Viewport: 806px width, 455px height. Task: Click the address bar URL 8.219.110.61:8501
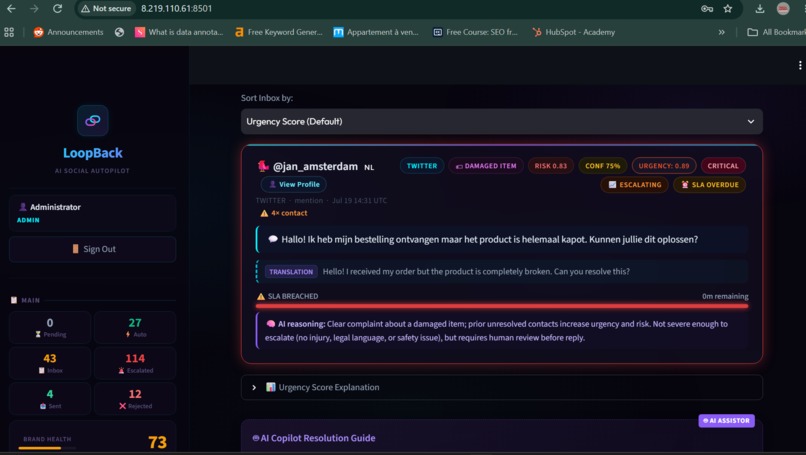pos(176,9)
